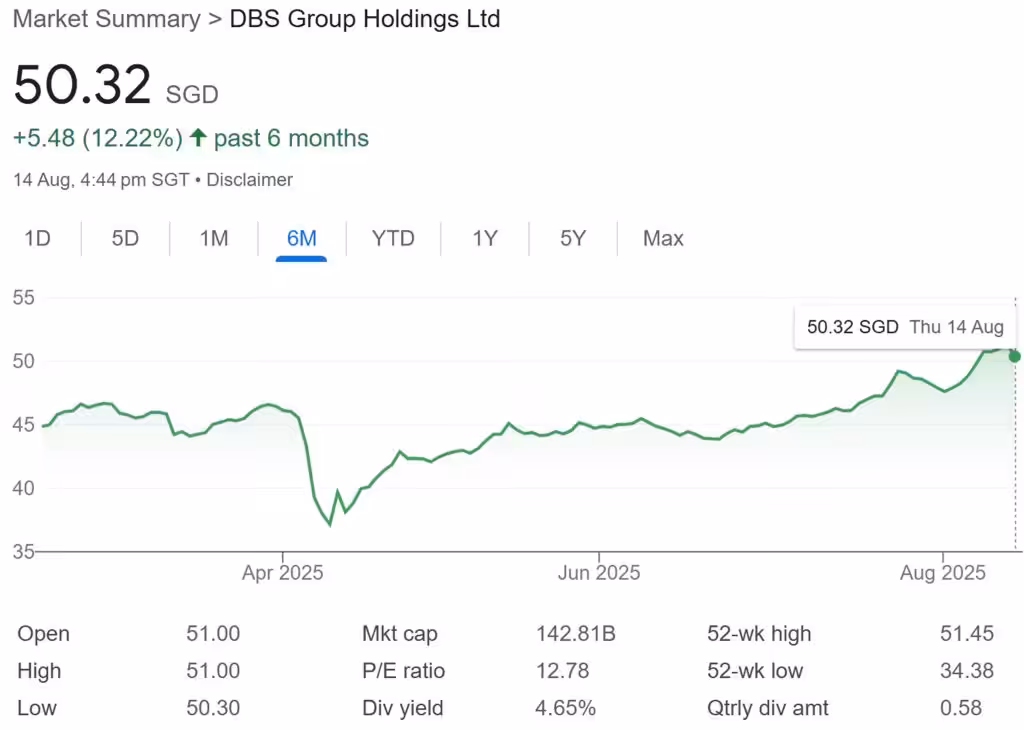Click the Apr 2025 axis label
The width and height of the screenshot is (1024, 730).
click(283, 572)
